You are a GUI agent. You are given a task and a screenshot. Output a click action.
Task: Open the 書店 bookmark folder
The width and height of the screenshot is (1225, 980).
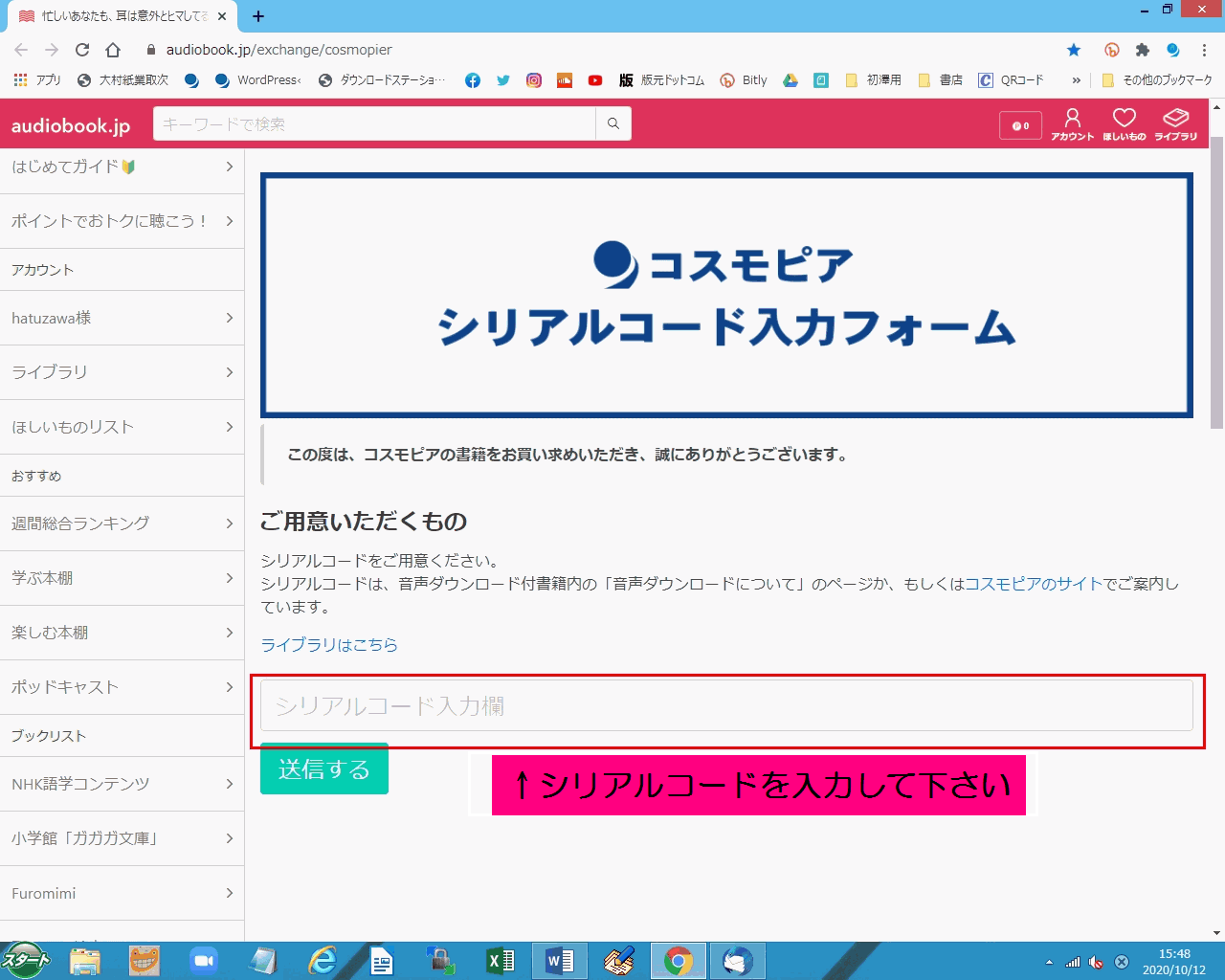point(941,80)
